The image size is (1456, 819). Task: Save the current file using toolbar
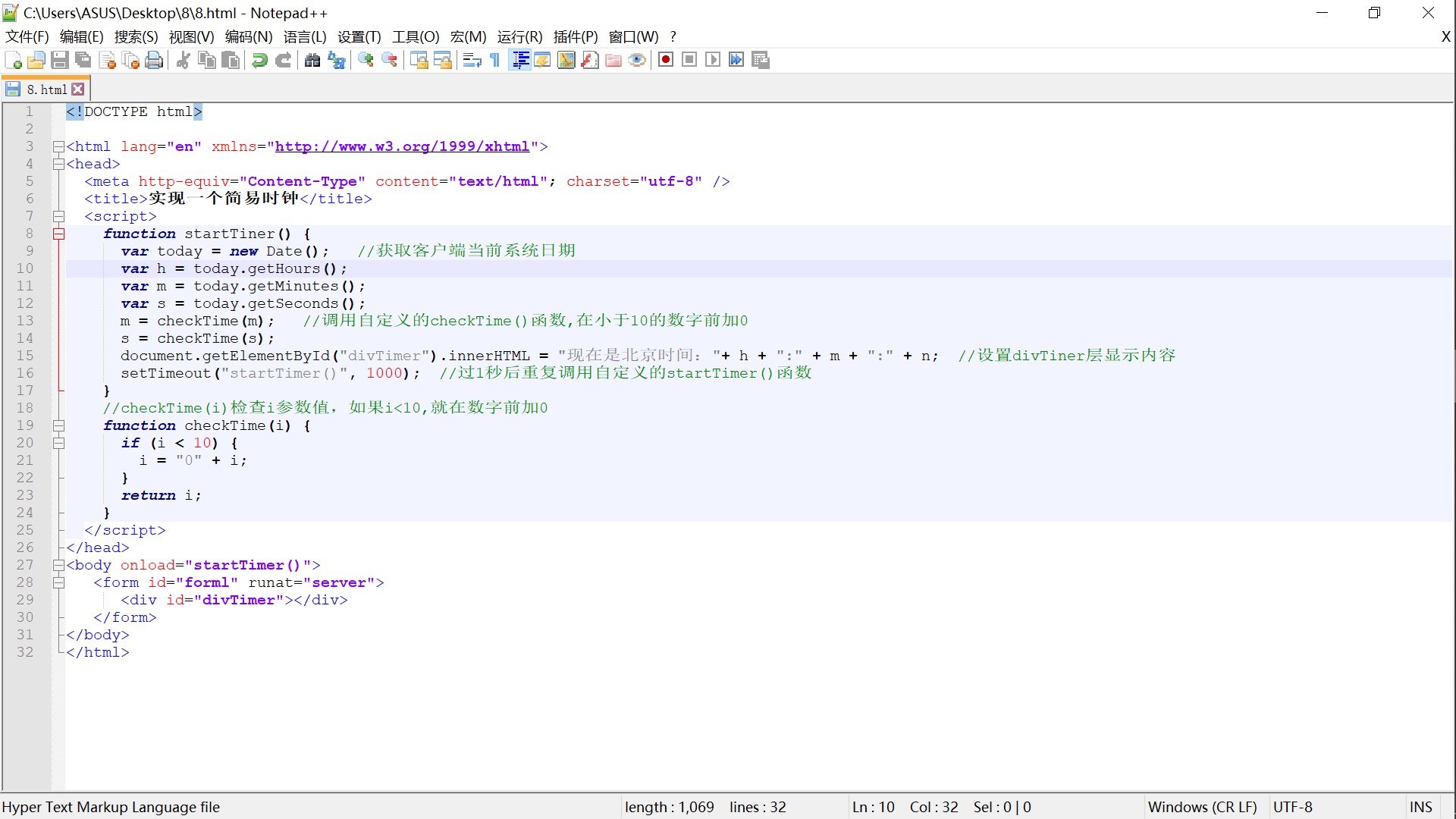pyautogui.click(x=60, y=61)
